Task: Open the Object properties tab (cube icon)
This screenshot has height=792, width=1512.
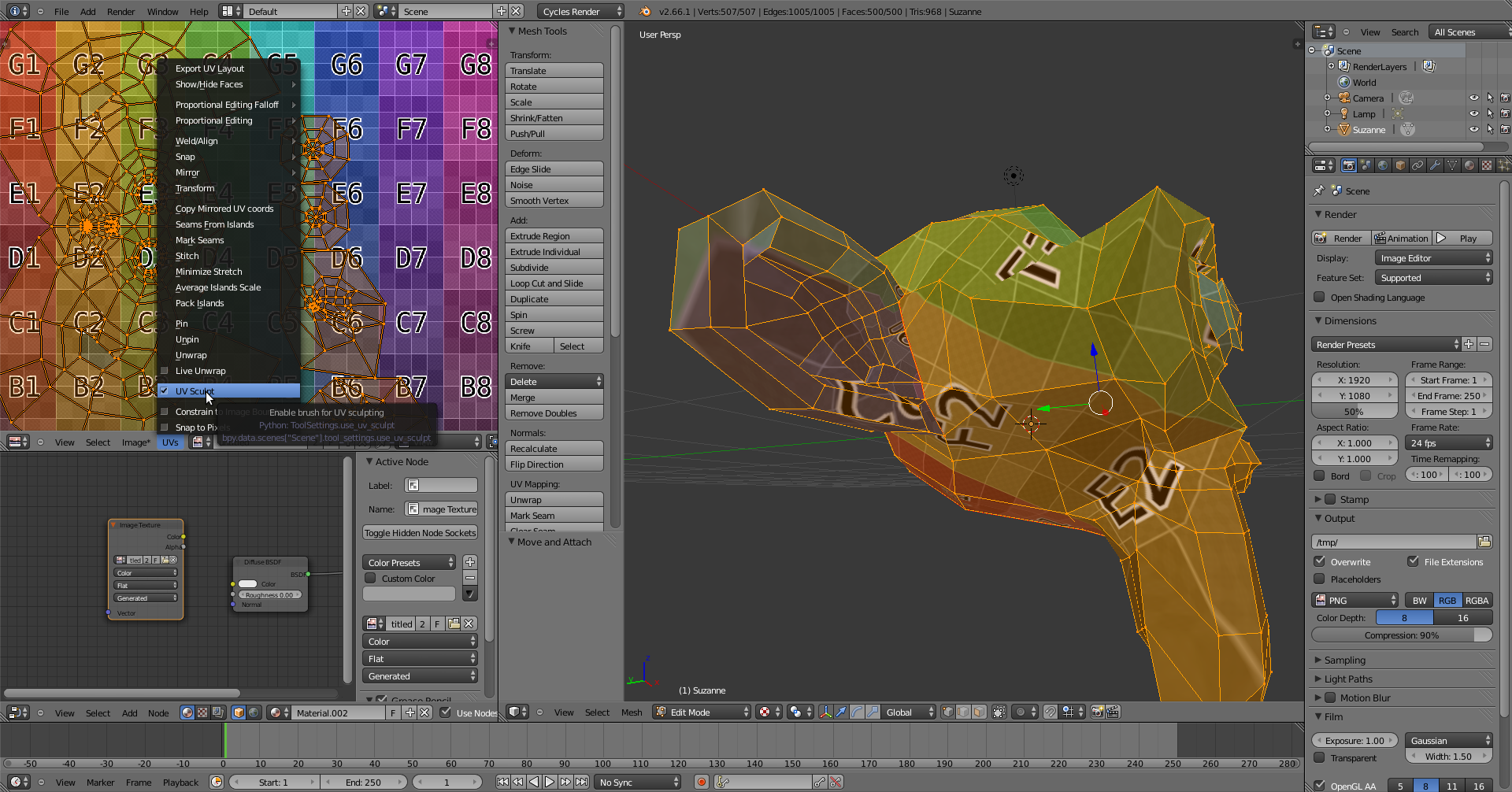Action: click(x=1400, y=165)
